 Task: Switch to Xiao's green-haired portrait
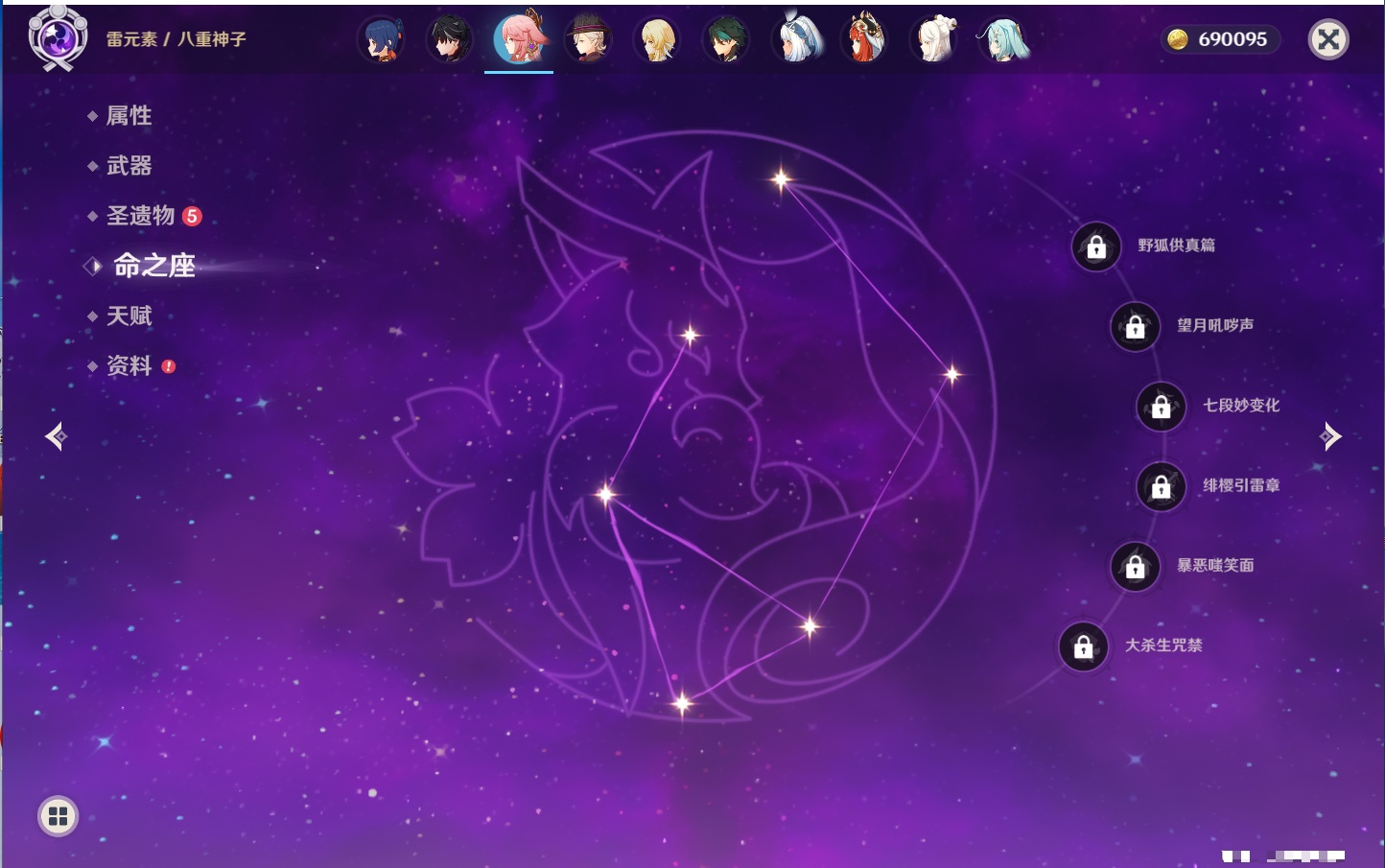pyautogui.click(x=726, y=40)
